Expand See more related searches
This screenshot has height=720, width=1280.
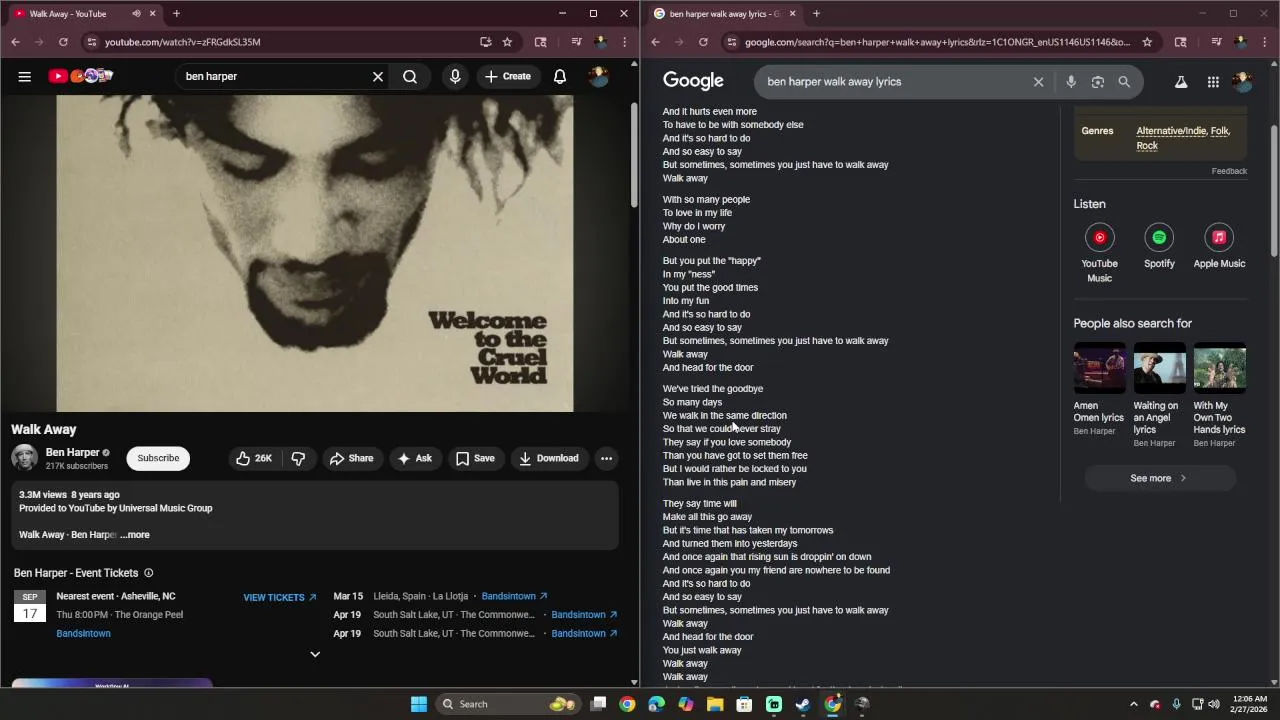click(1160, 478)
